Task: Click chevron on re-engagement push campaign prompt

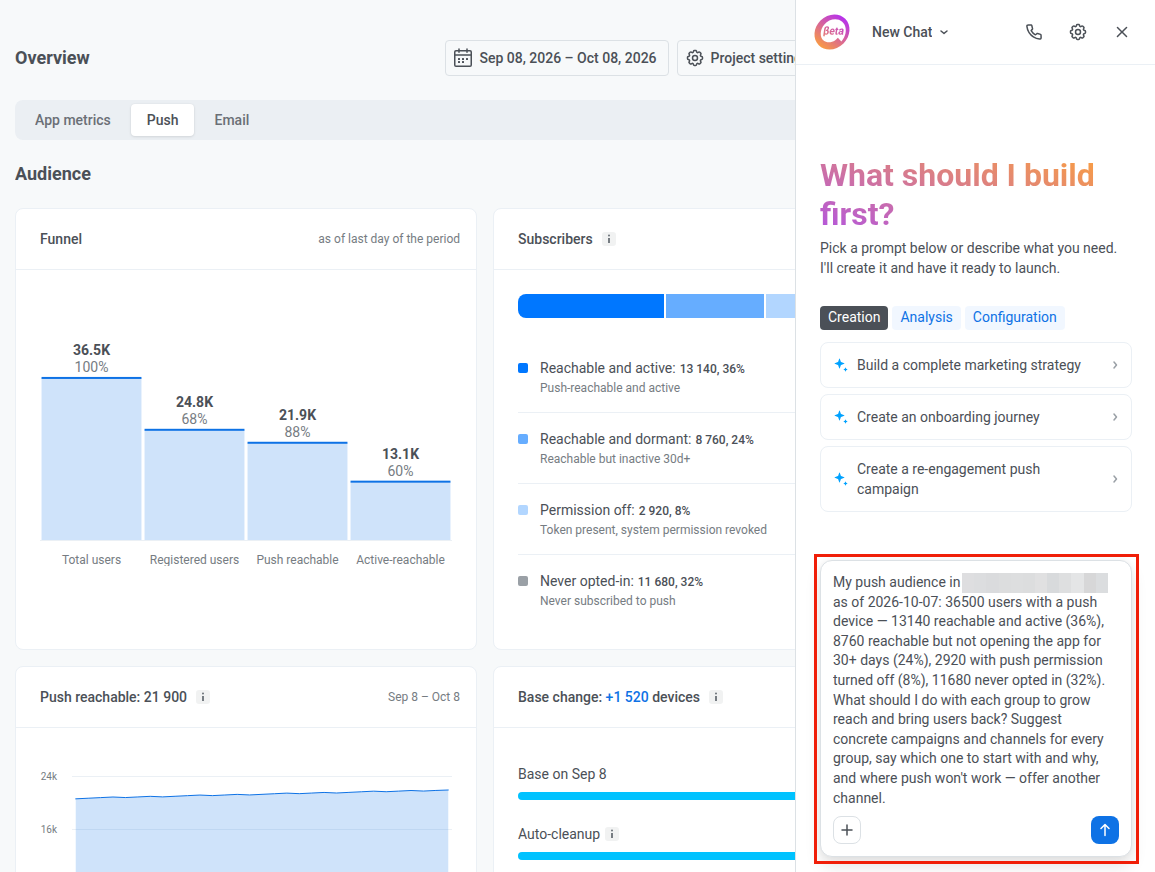Action: tap(1114, 479)
